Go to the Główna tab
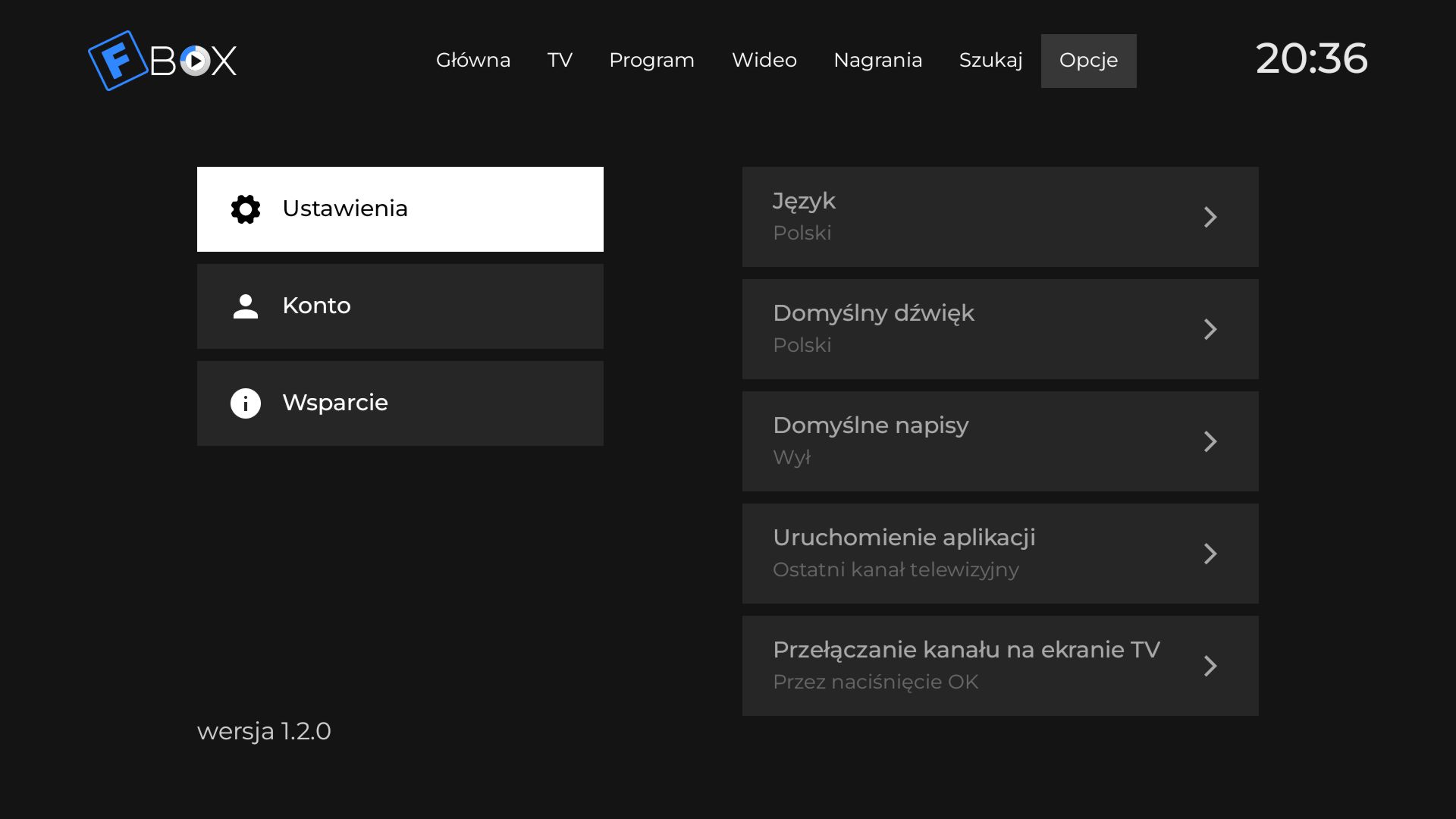1456x819 pixels. [473, 61]
